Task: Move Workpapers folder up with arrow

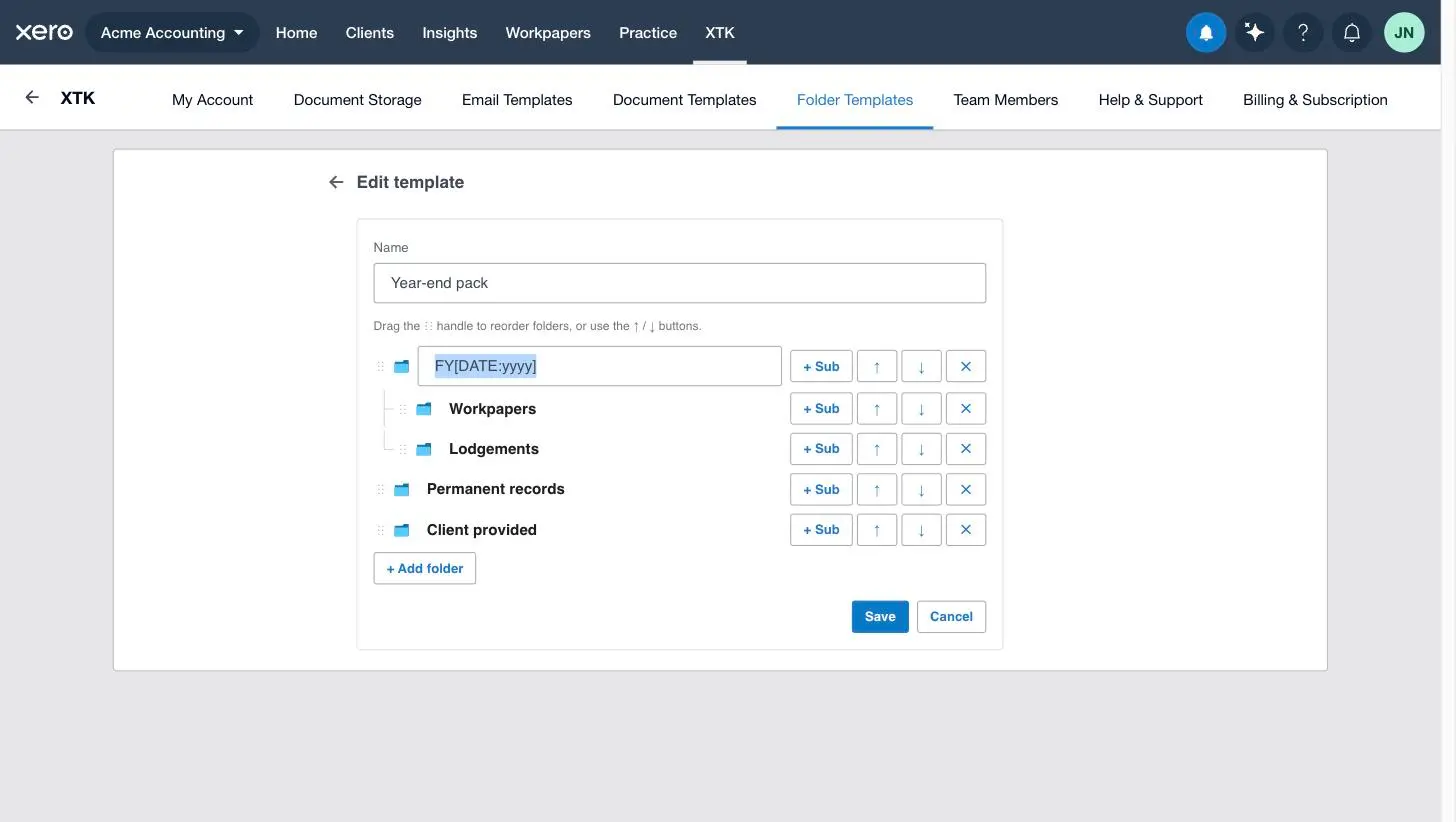Action: click(x=877, y=409)
